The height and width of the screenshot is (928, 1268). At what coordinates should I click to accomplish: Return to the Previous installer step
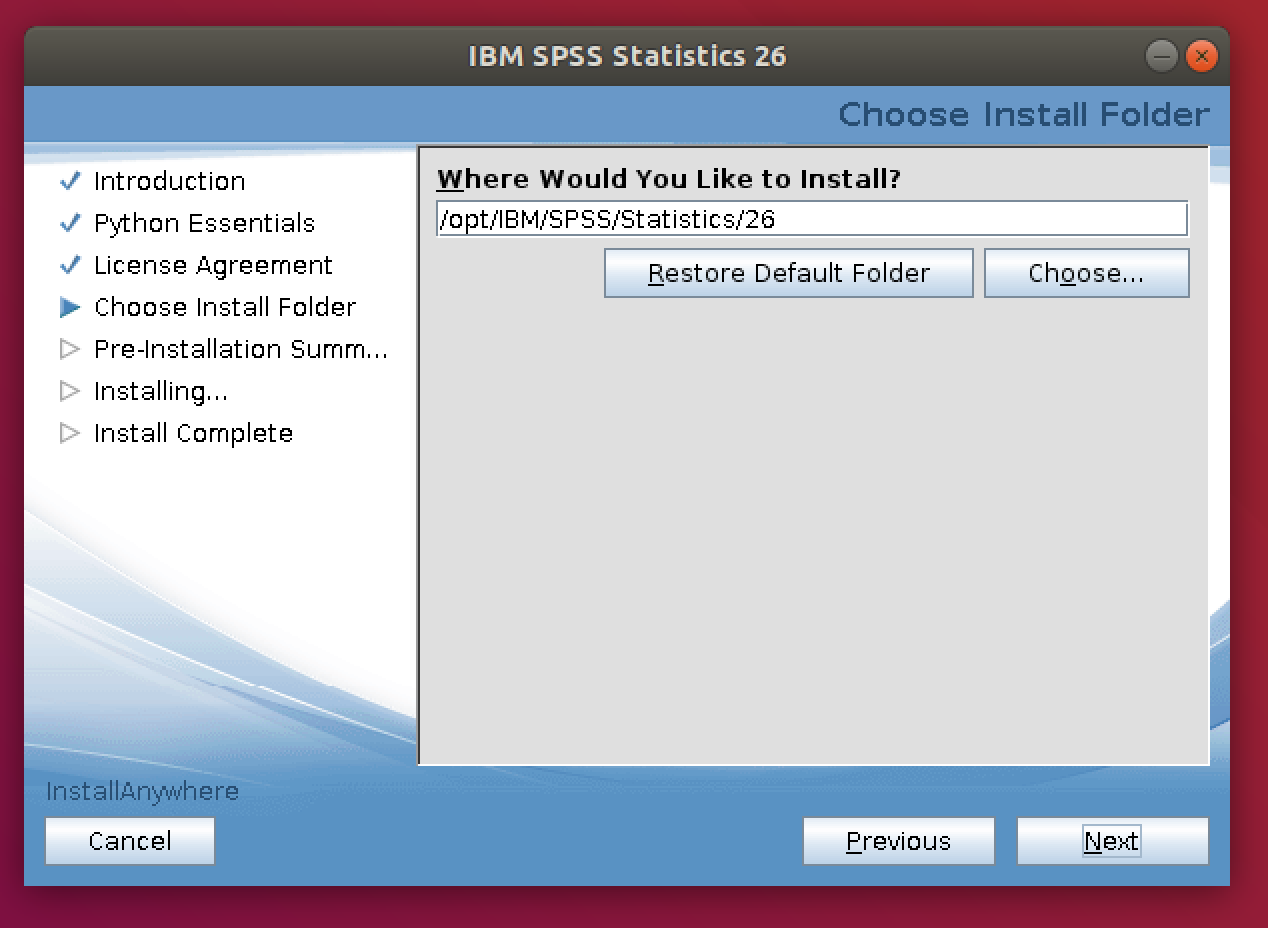[898, 841]
